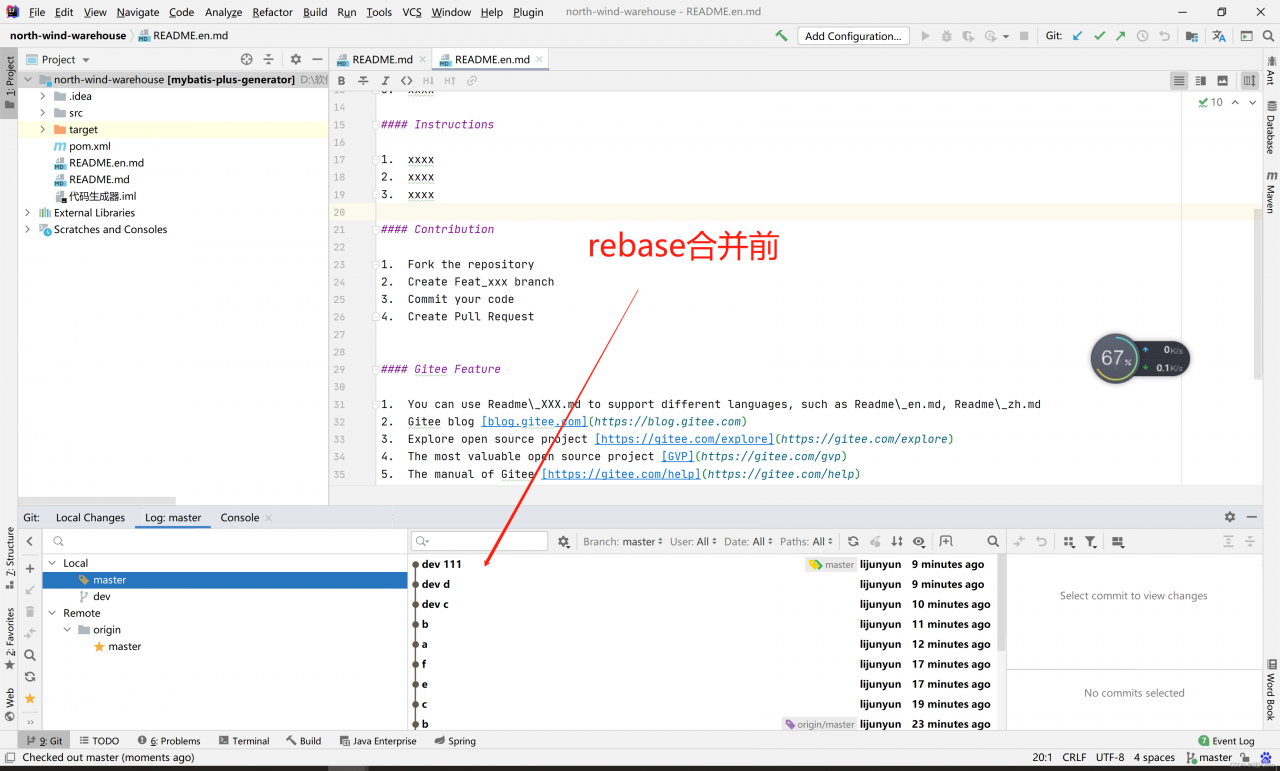This screenshot has height=771, width=1280.
Task: Click UTF-8 encoding in status bar
Action: tap(1109, 757)
